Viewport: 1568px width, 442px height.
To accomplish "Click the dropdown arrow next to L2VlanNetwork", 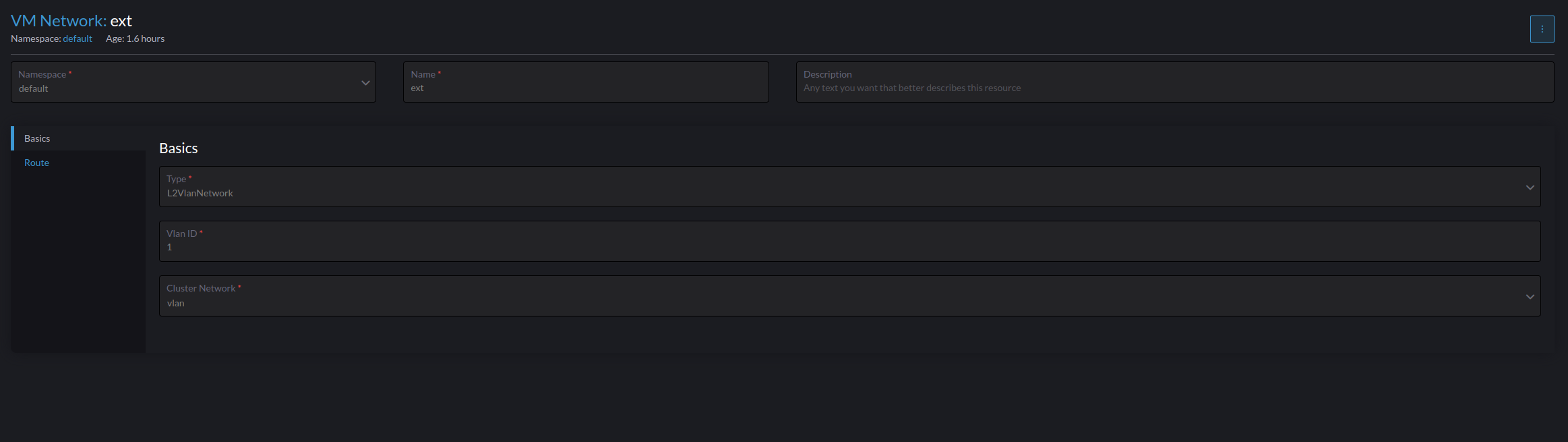I will tap(1530, 187).
